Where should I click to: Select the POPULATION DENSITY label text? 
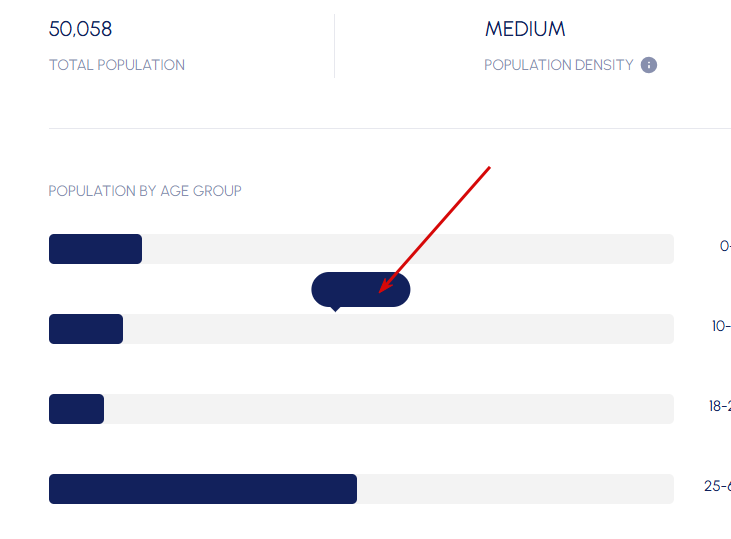click(x=559, y=65)
